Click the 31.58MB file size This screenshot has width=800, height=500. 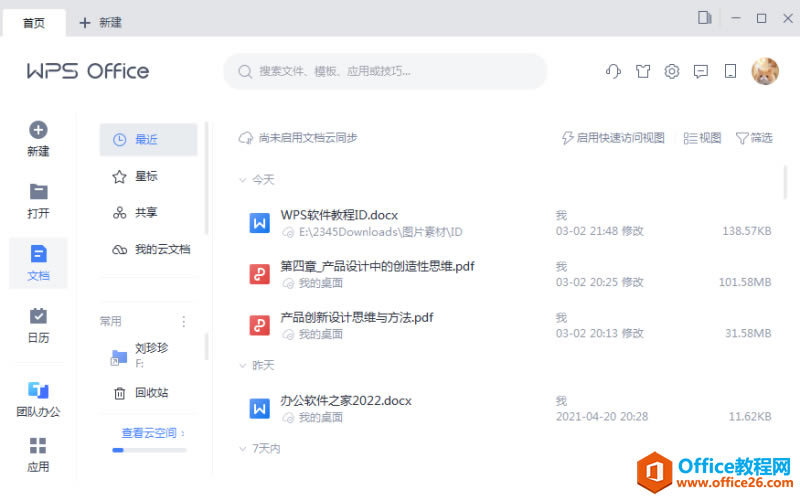click(x=748, y=333)
